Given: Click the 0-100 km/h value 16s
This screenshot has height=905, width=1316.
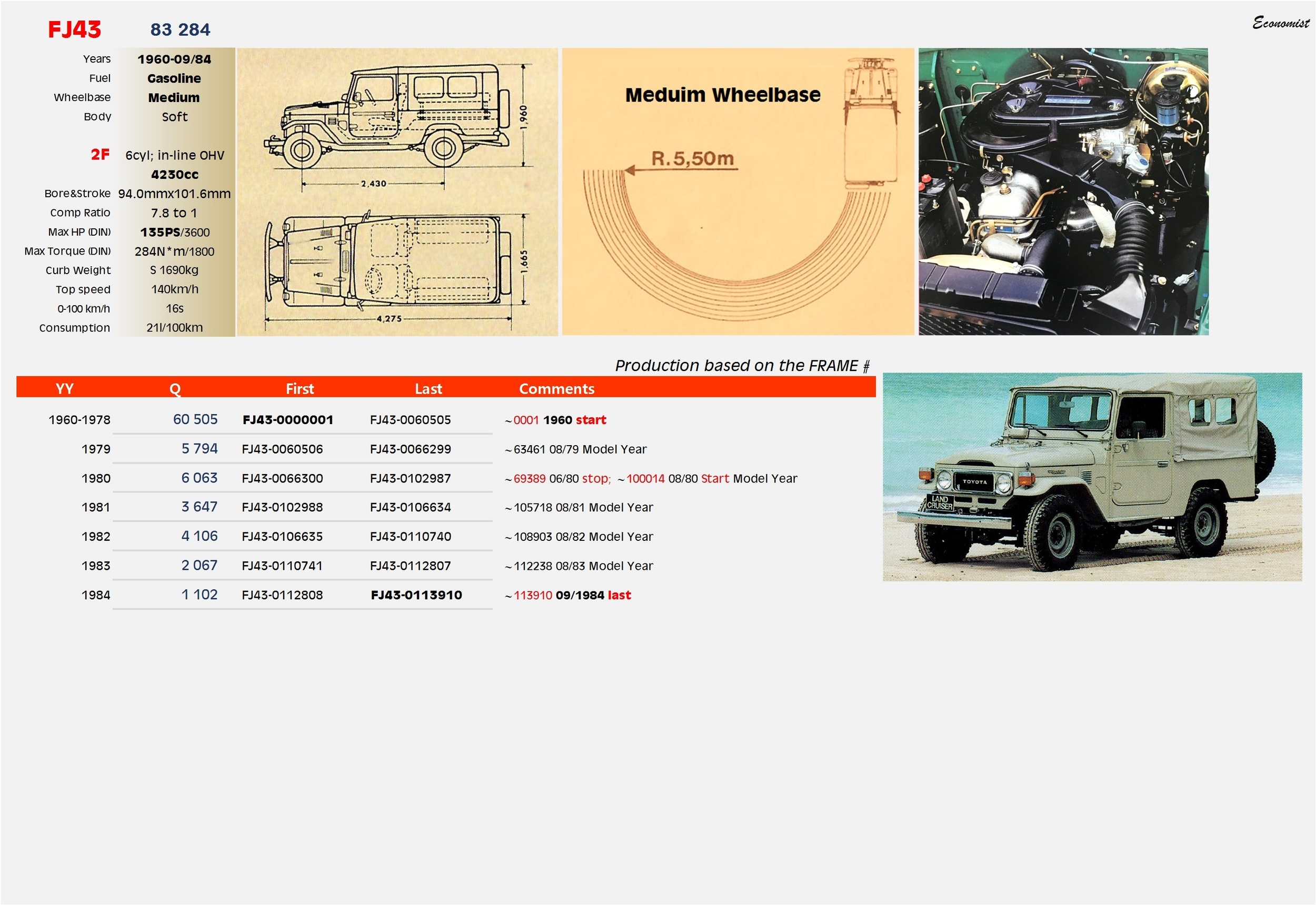Looking at the screenshot, I should click(x=175, y=309).
